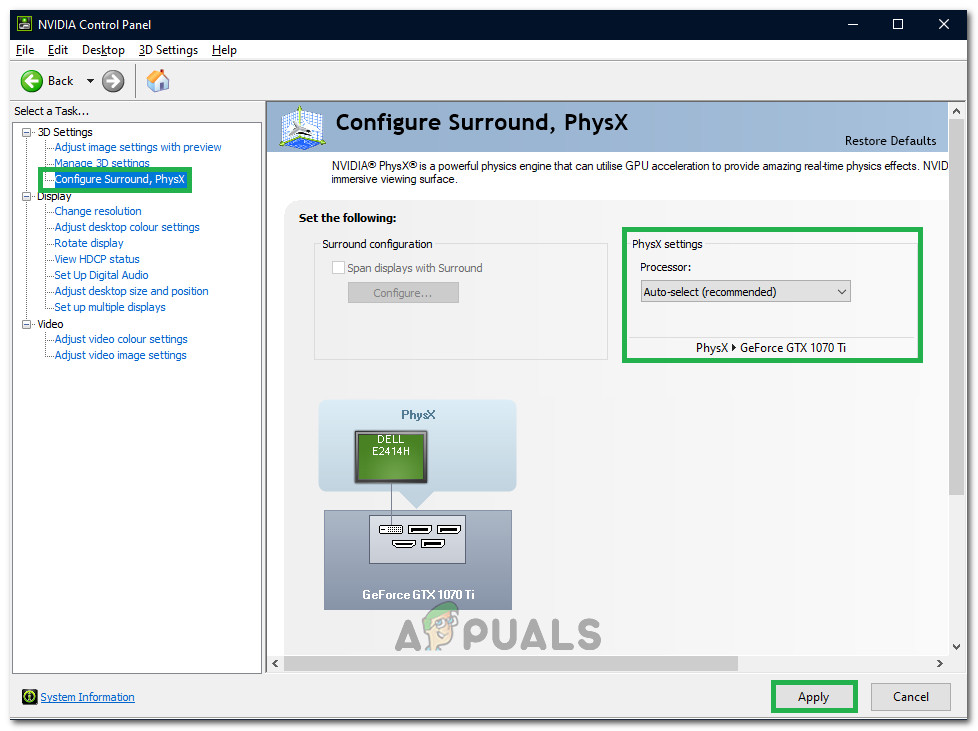The height and width of the screenshot is (731, 978).
Task: Toggle Span displays with Surround checkbox
Action: 338,268
